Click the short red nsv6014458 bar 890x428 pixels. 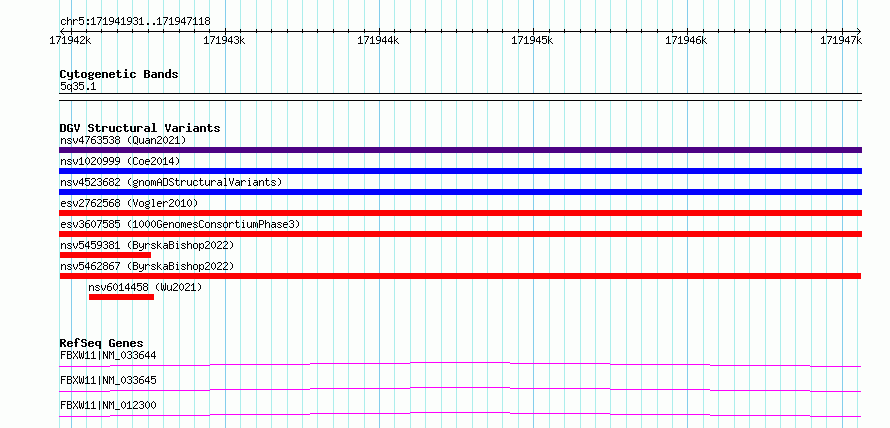point(121,297)
